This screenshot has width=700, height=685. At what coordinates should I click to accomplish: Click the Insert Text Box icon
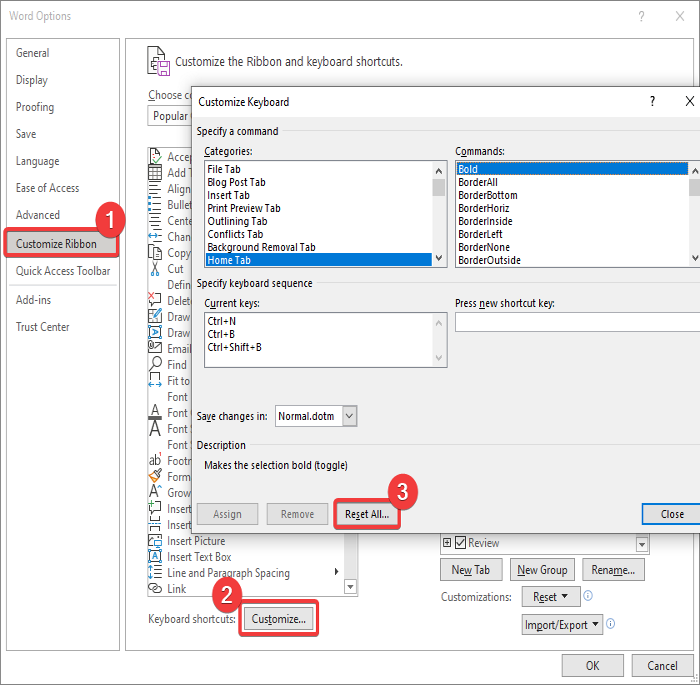155,556
